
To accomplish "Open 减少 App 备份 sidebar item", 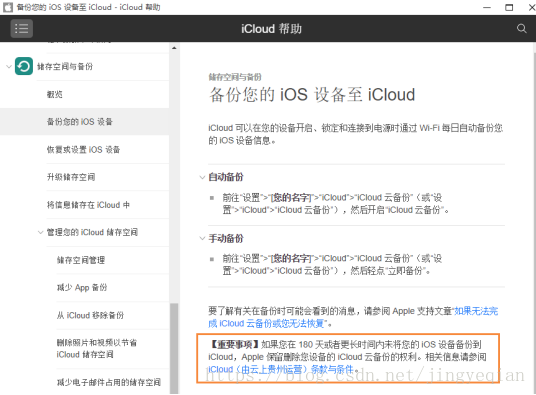I will click(82, 287).
